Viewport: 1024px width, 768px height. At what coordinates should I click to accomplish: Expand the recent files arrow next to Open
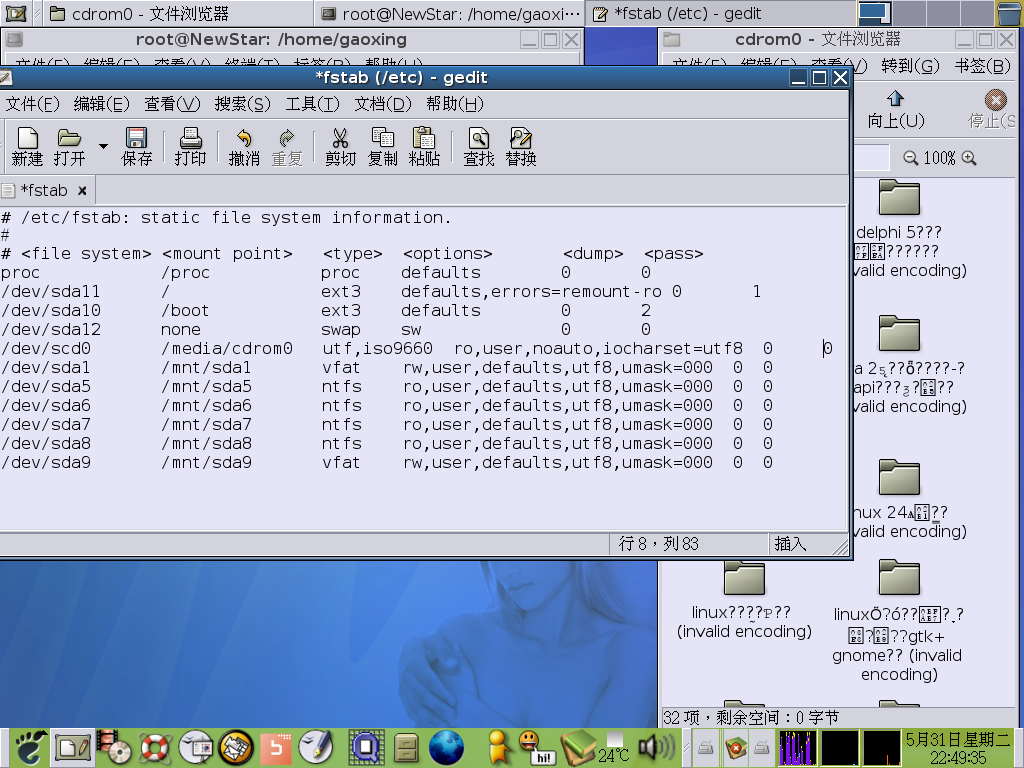click(103, 146)
